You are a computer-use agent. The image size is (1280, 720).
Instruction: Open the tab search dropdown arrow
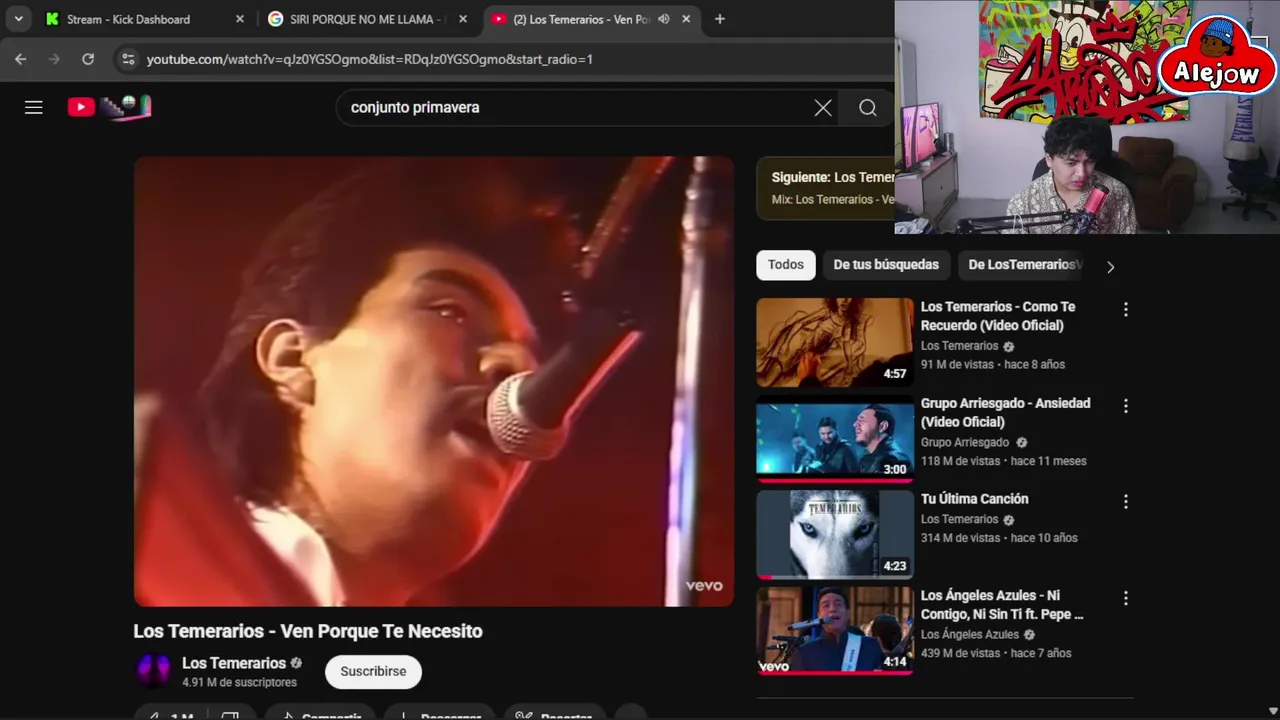point(18,19)
